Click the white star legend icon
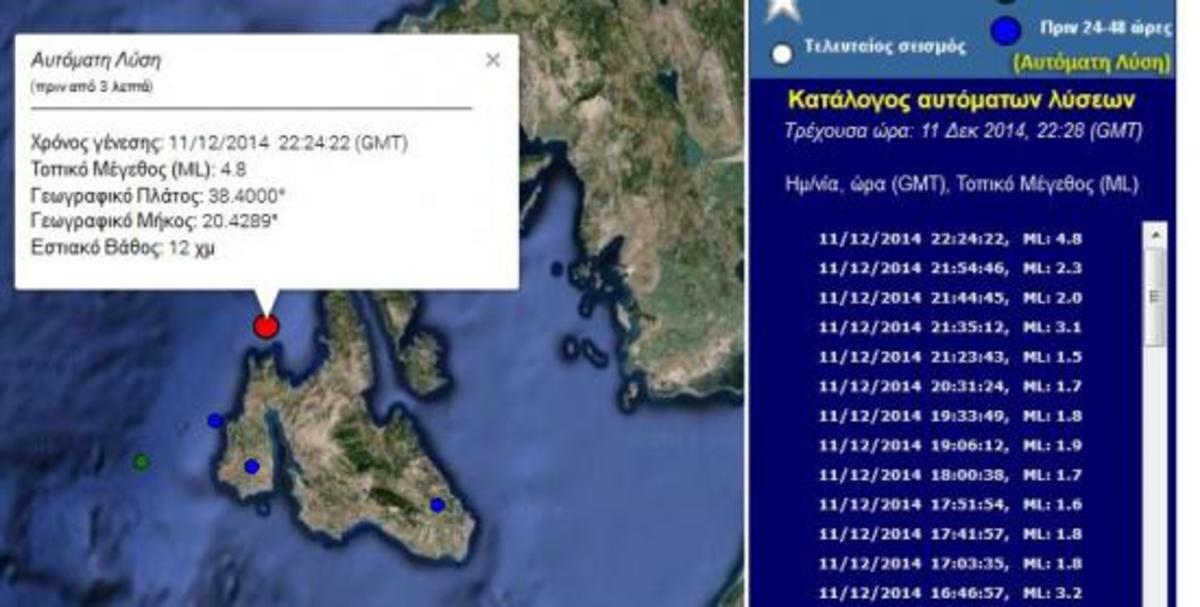Viewport: 1200px width, 607px height. click(x=781, y=9)
